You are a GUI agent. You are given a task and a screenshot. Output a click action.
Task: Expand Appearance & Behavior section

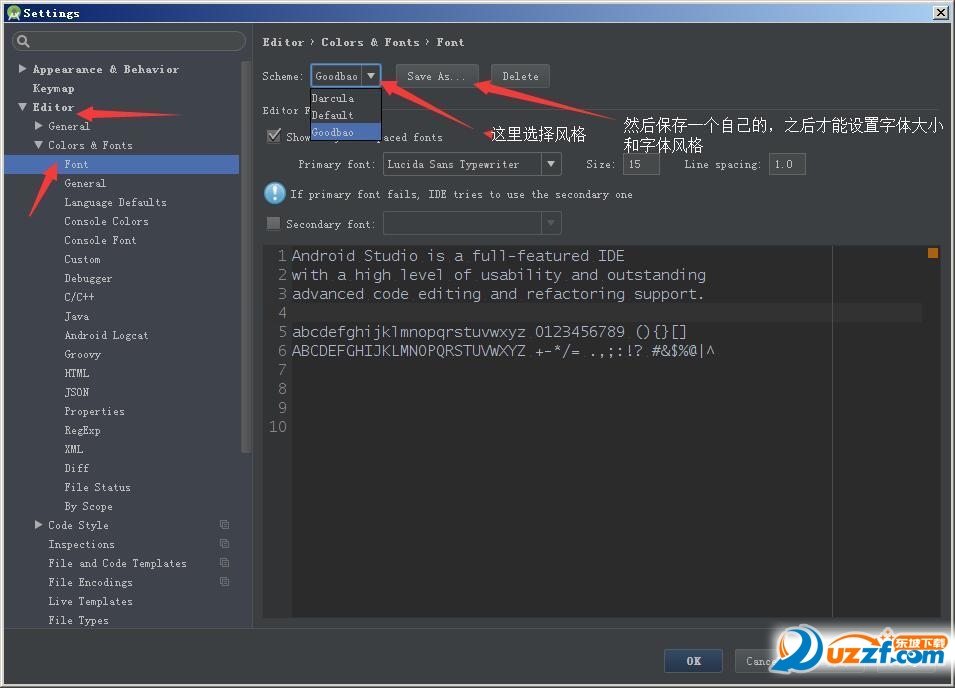23,69
